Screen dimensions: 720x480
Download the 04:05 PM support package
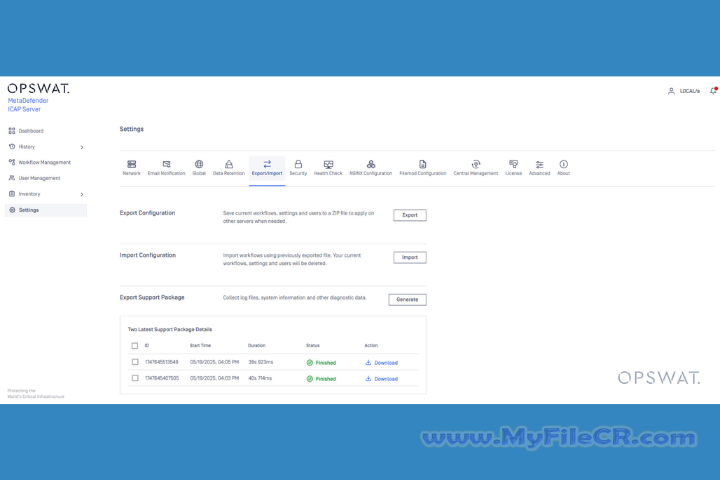pyautogui.click(x=381, y=363)
